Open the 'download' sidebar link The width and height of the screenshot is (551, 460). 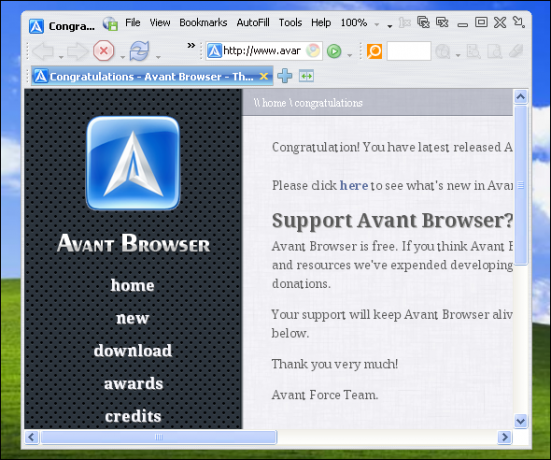point(133,350)
